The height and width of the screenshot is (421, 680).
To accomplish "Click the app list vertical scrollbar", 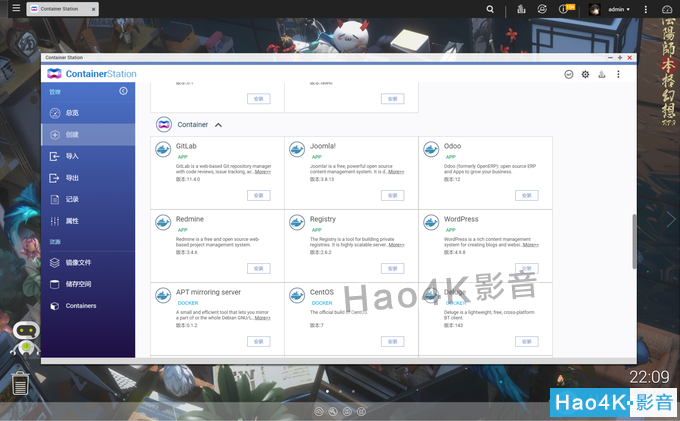I will 634,241.
